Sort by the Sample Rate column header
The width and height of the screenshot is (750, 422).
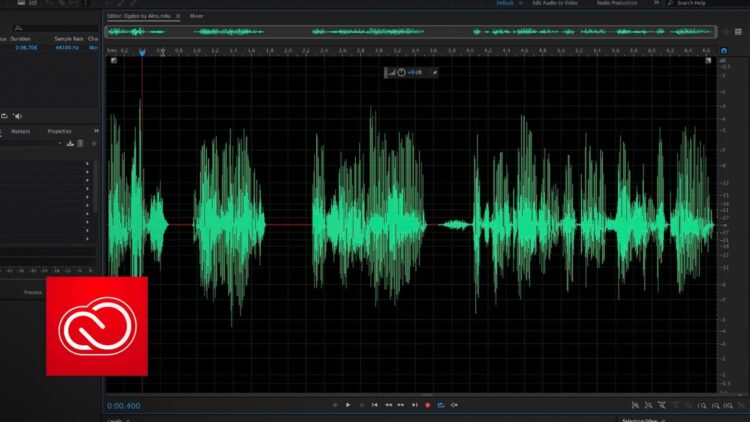pos(68,38)
